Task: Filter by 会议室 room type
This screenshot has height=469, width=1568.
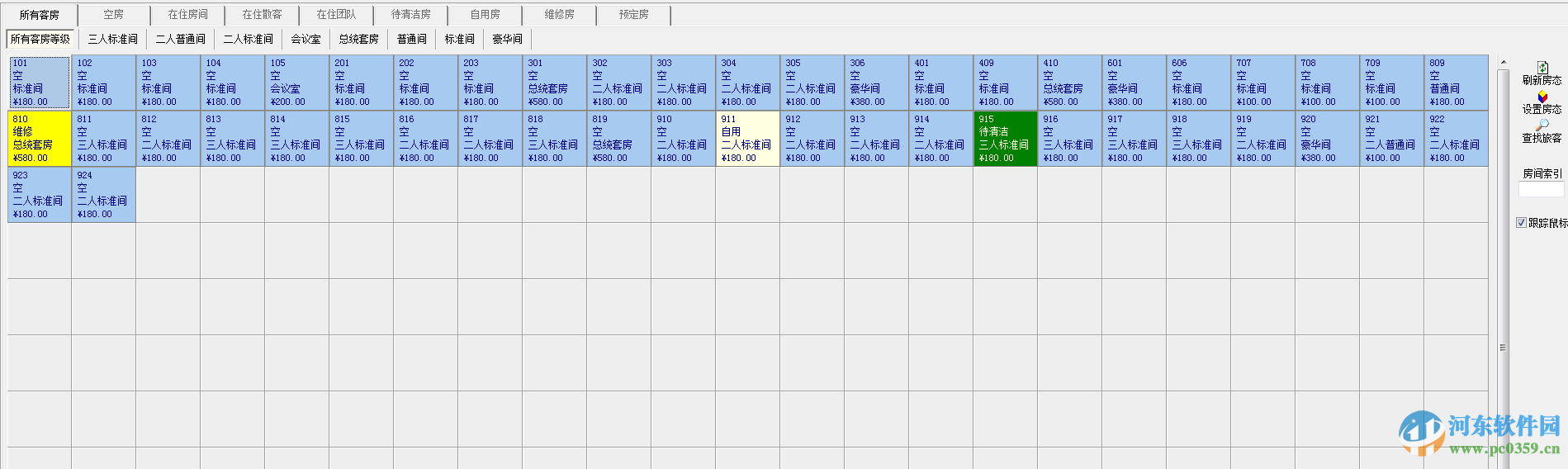Action: [x=306, y=39]
